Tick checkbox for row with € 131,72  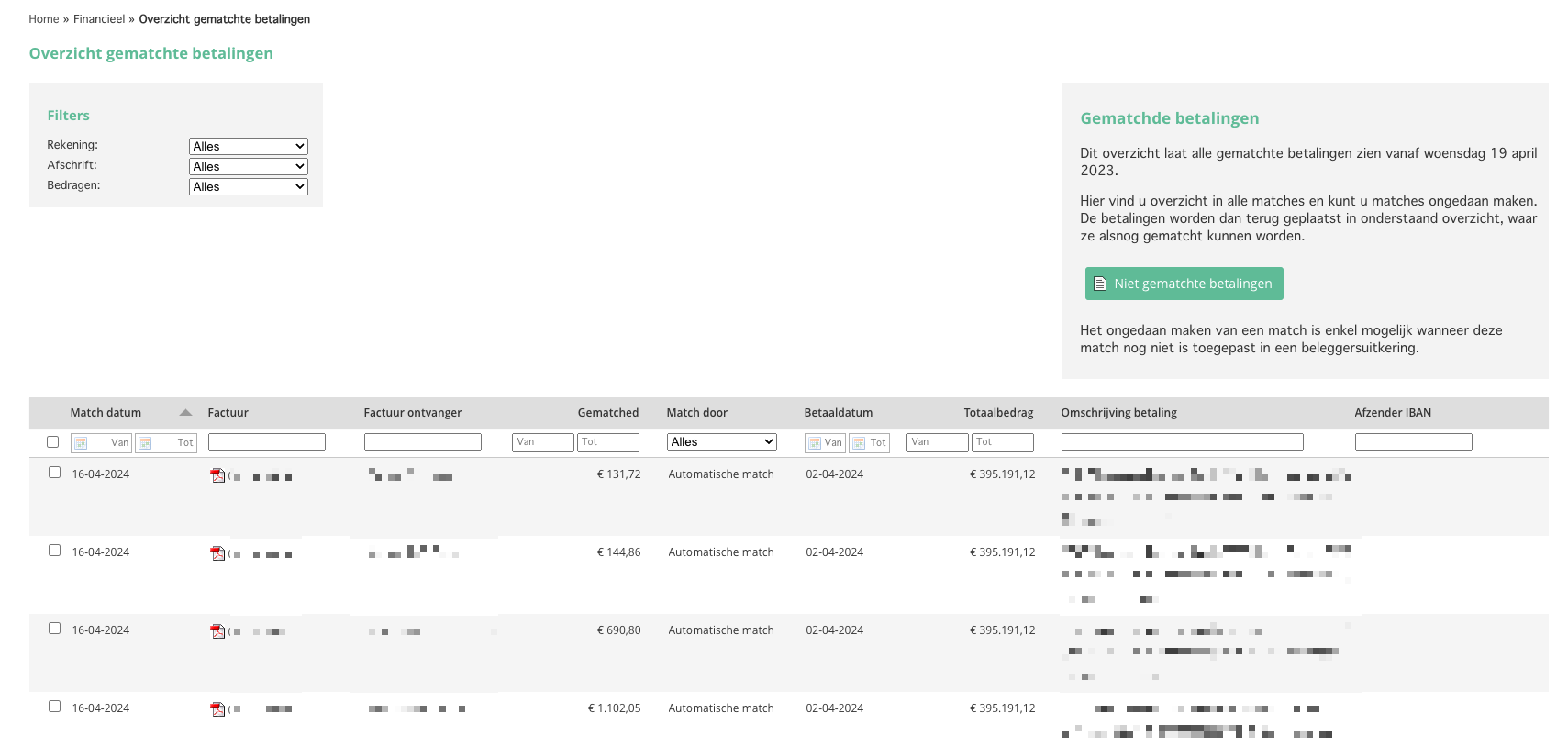(55, 473)
